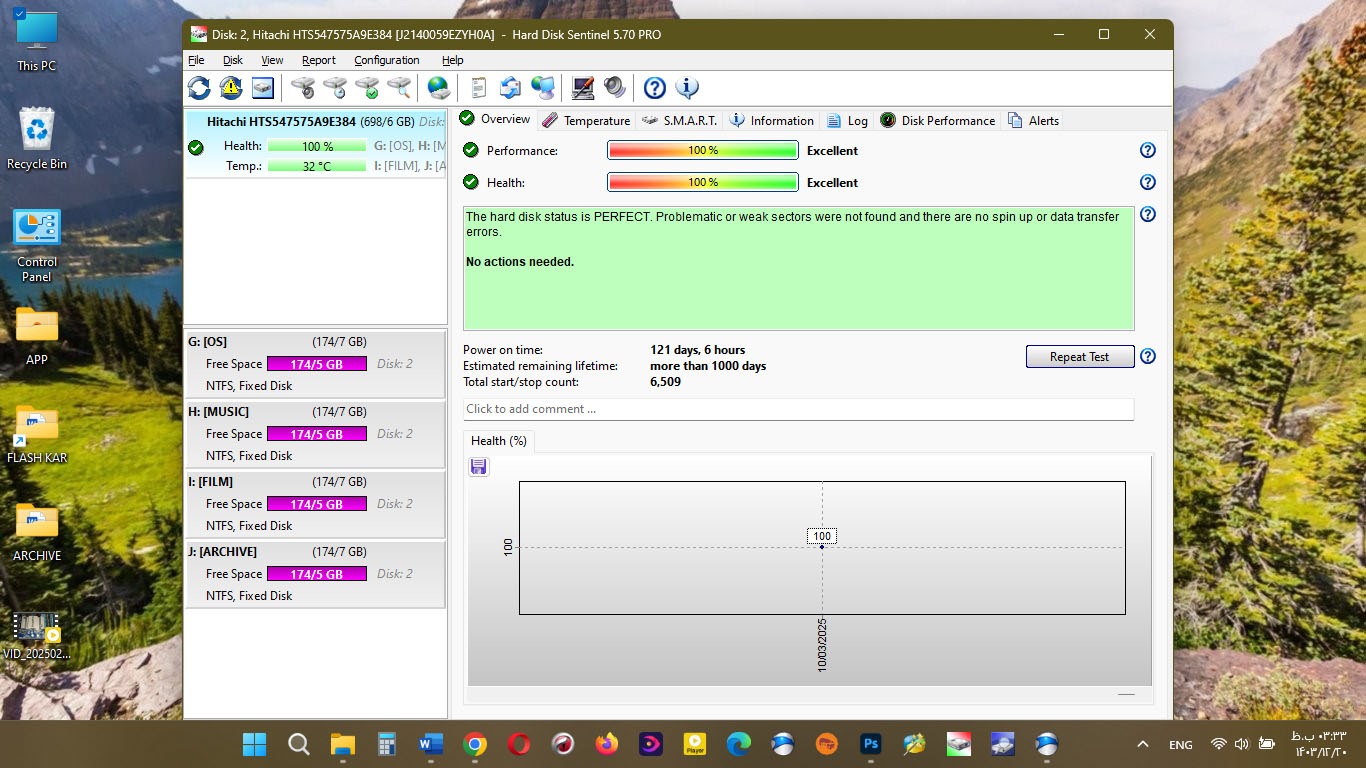Click the speaker sound toolbar icon

tap(615, 88)
